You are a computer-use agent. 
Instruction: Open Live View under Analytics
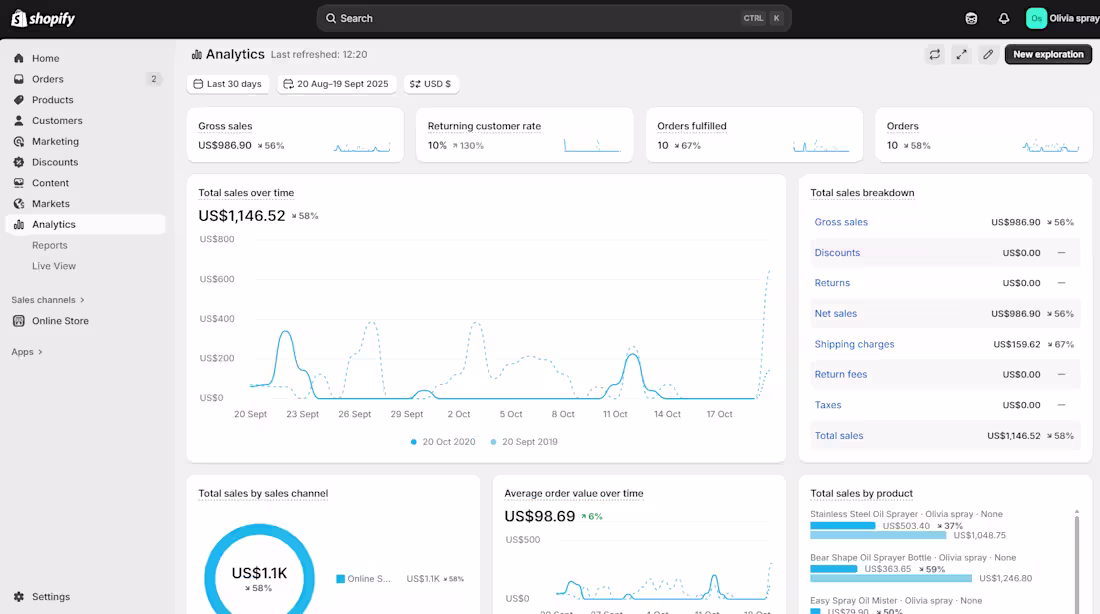54,266
